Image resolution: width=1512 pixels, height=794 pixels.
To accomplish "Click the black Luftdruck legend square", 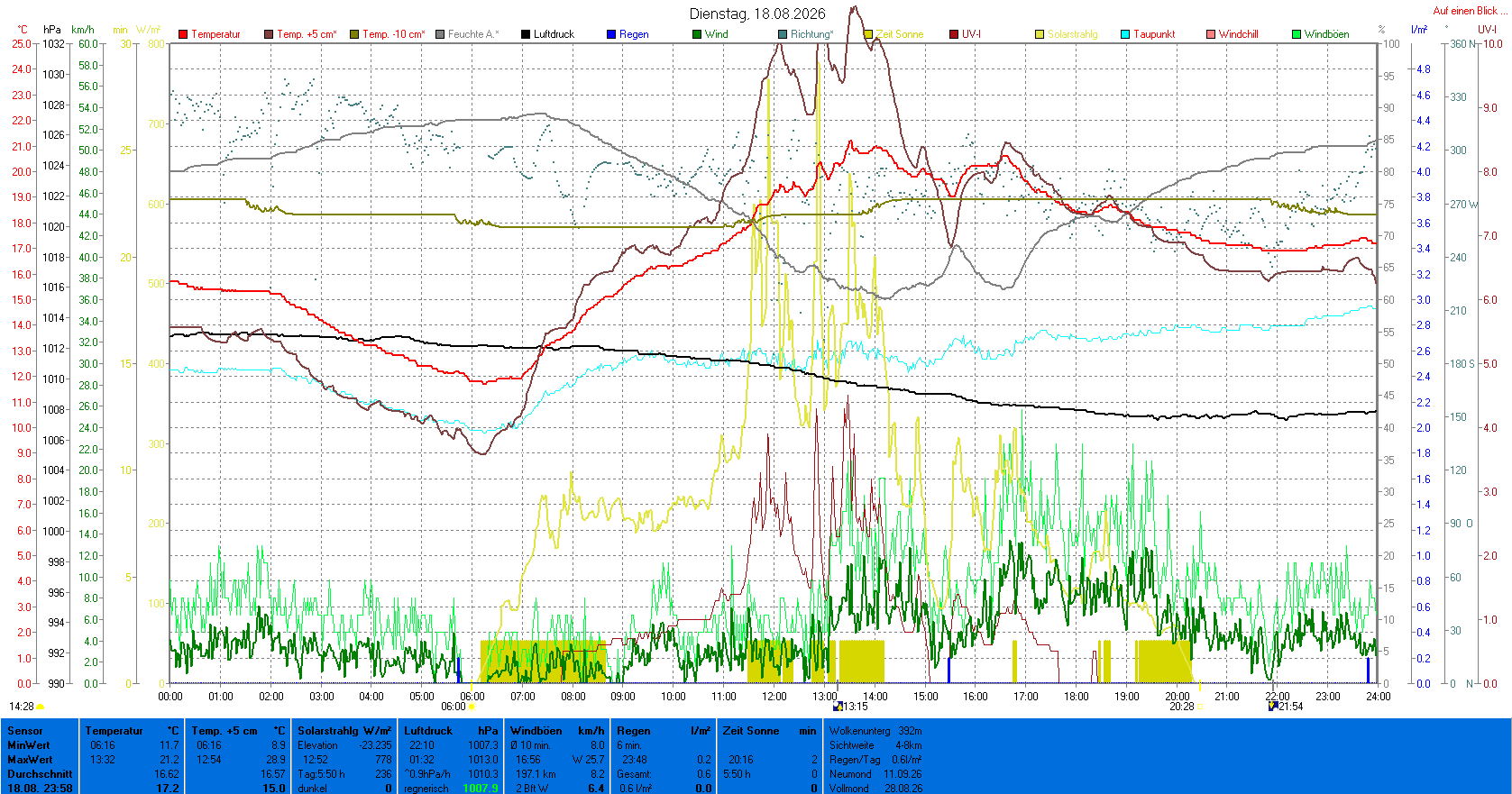I will click(526, 34).
